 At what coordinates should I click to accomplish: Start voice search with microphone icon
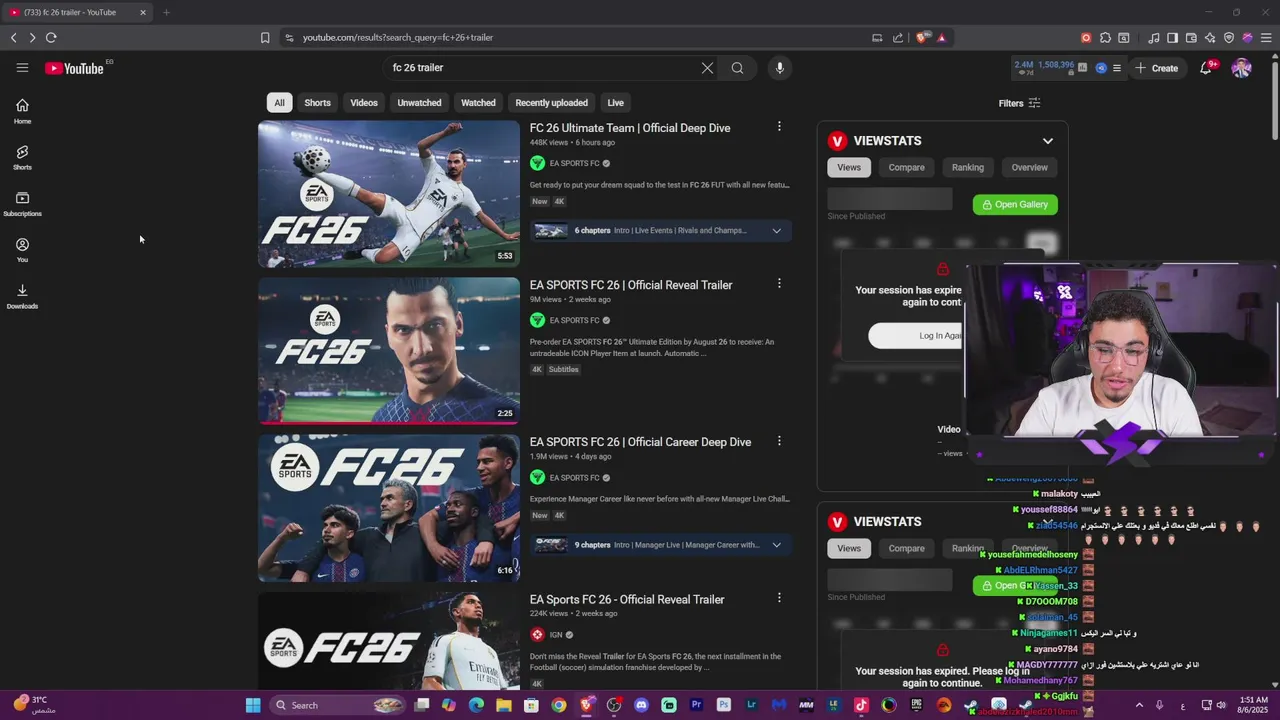click(779, 68)
